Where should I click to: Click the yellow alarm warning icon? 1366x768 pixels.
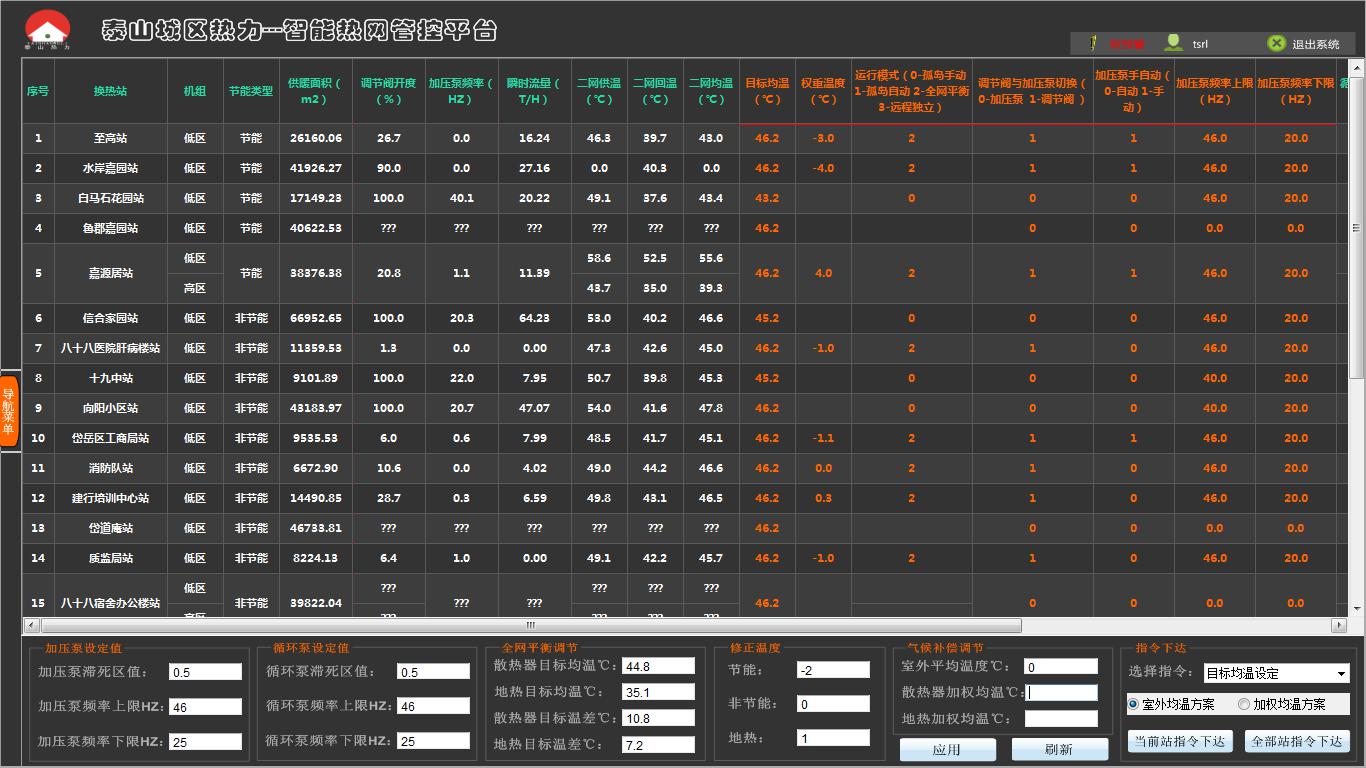[x=1093, y=43]
